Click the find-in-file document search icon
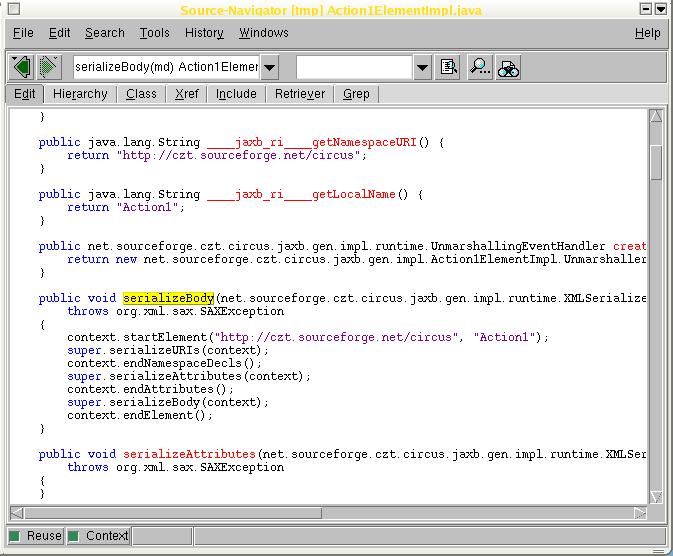Image resolution: width=673 pixels, height=556 pixels. click(449, 67)
